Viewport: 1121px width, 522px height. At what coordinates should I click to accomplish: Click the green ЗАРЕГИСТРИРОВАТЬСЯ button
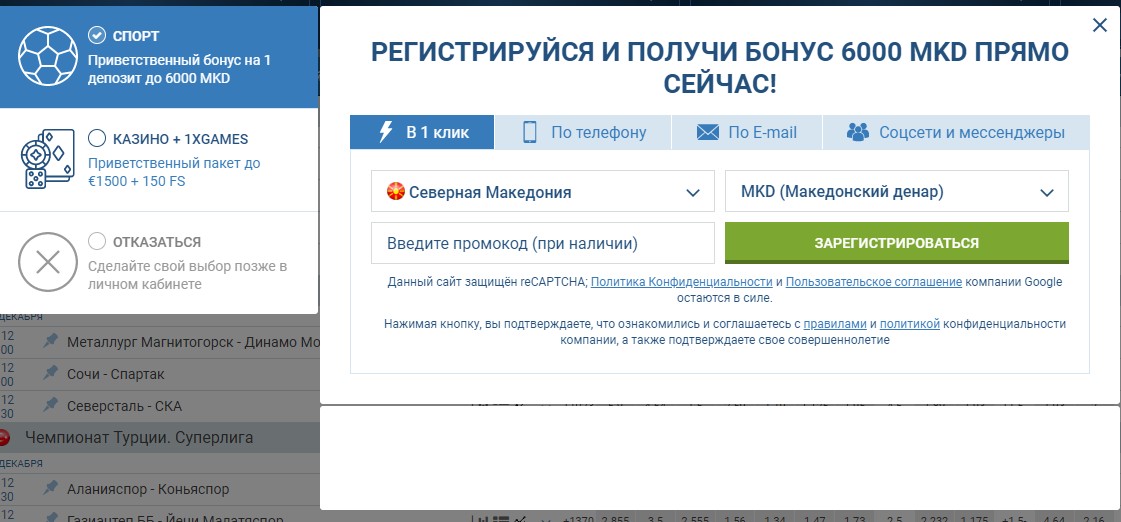(897, 243)
